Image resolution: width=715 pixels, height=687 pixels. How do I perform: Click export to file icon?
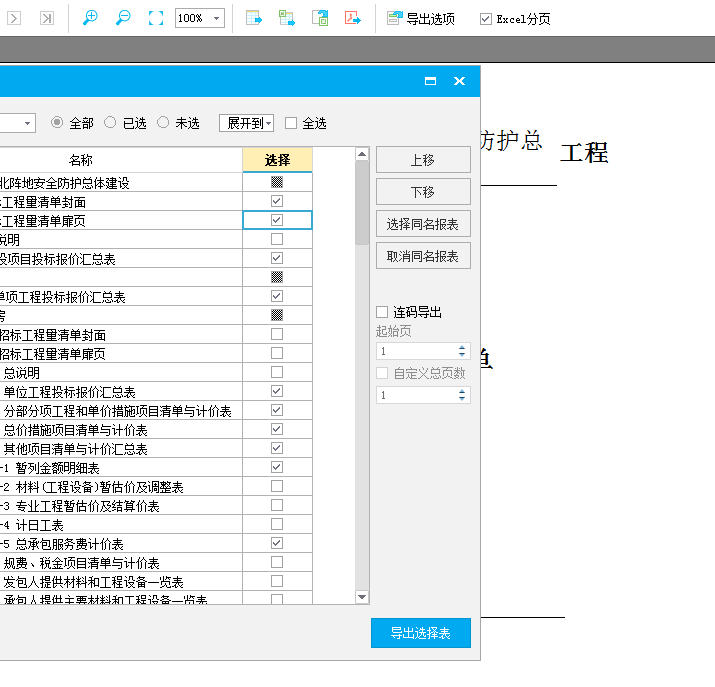pos(320,18)
